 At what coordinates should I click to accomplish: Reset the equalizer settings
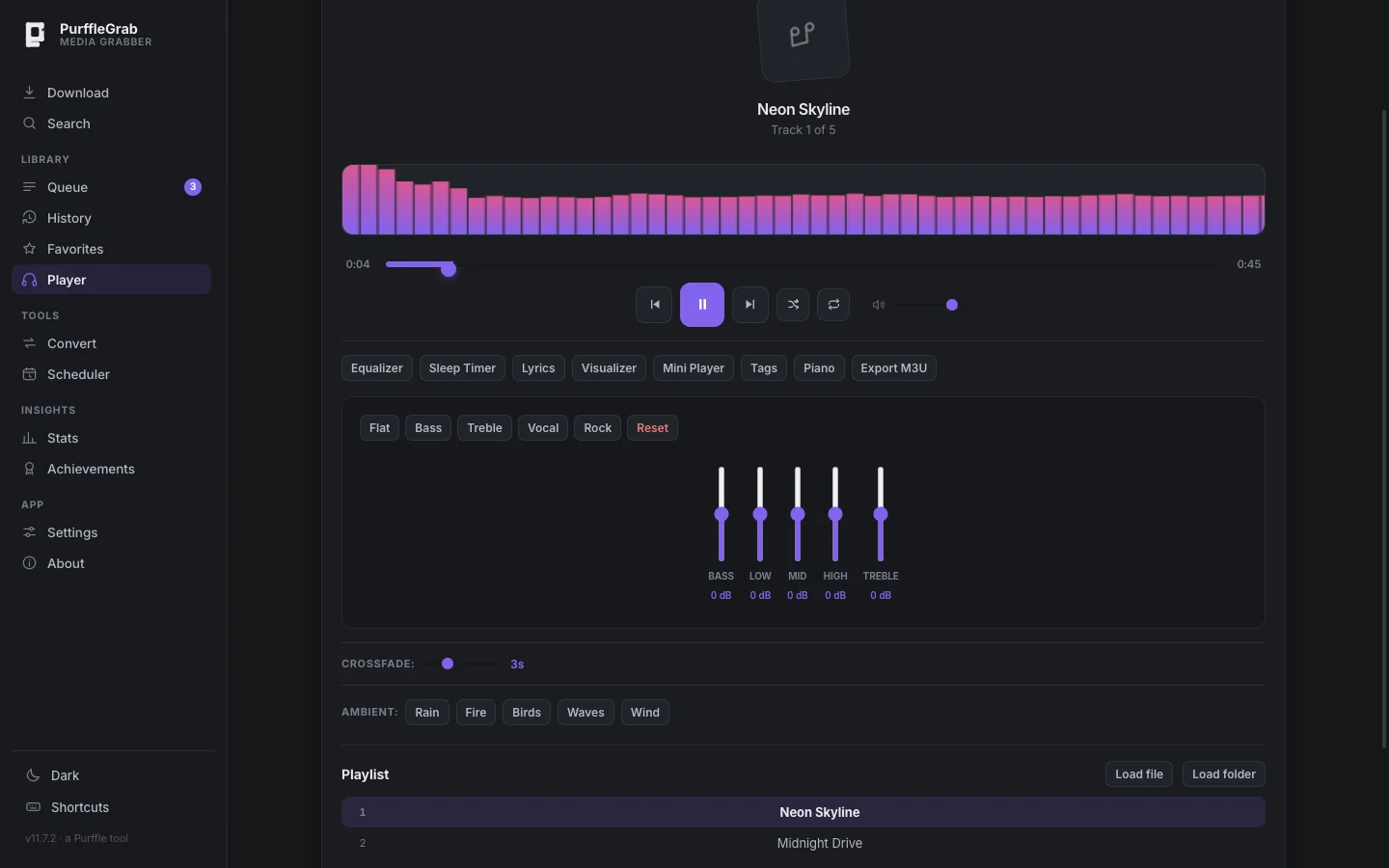(x=652, y=428)
